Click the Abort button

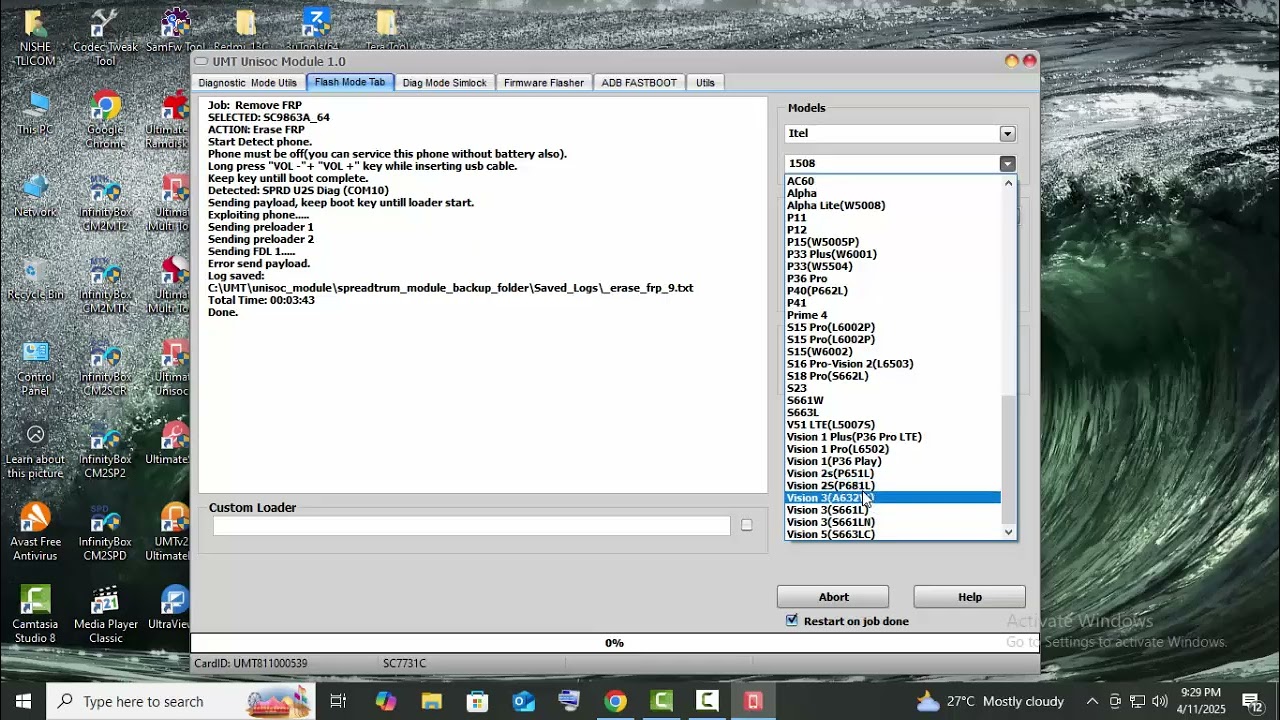click(833, 597)
